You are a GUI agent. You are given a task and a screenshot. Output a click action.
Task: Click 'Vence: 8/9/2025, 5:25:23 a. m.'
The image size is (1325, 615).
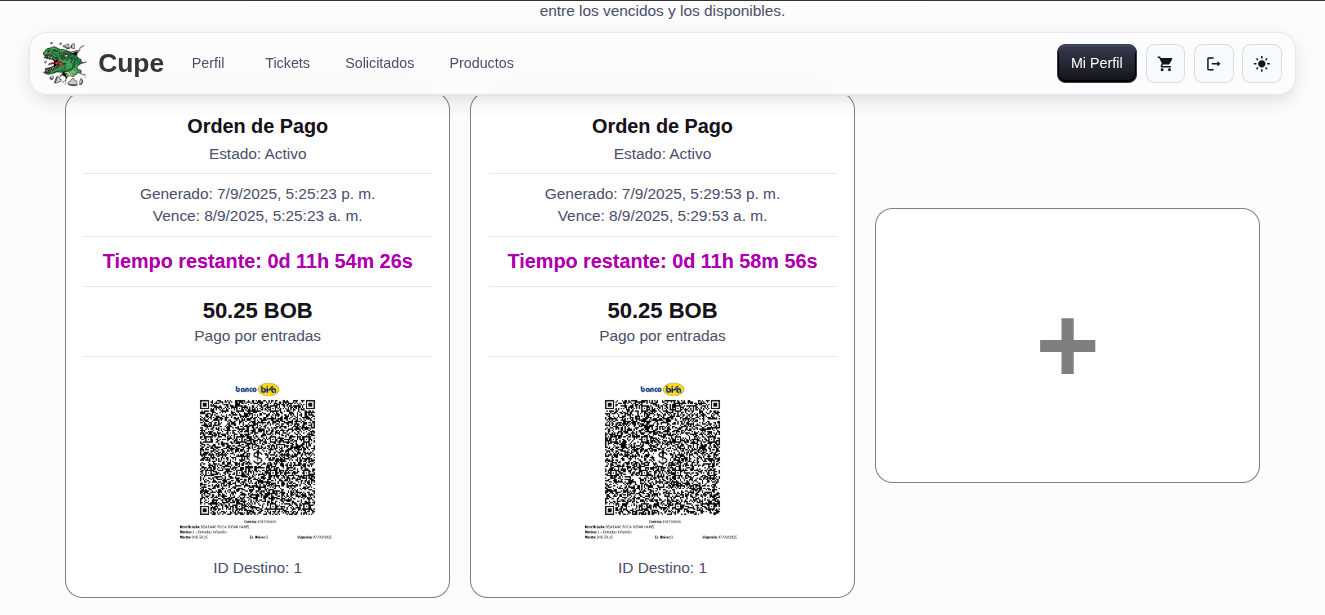[x=258, y=216]
